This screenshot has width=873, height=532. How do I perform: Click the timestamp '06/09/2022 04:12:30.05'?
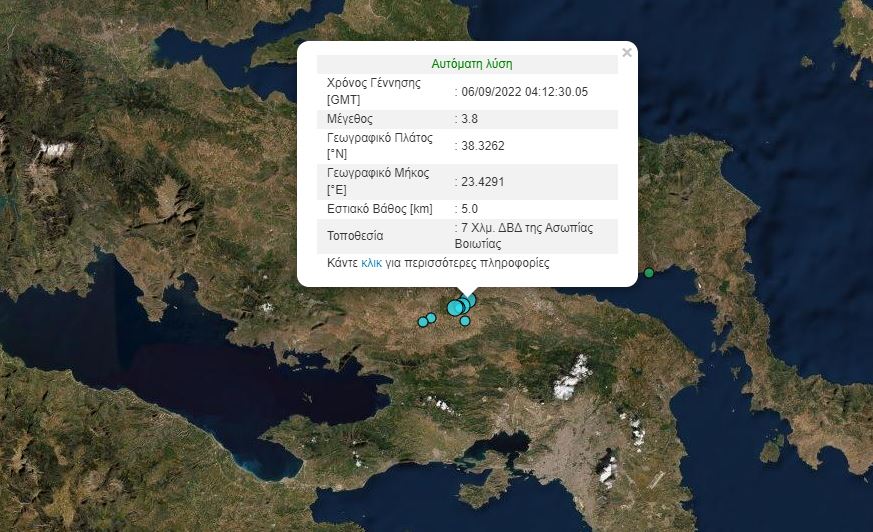pyautogui.click(x=524, y=92)
